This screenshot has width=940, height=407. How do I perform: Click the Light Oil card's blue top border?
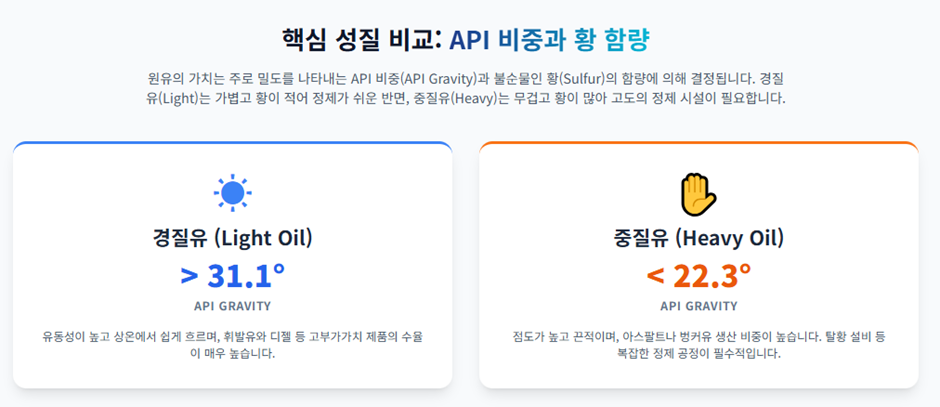click(233, 143)
